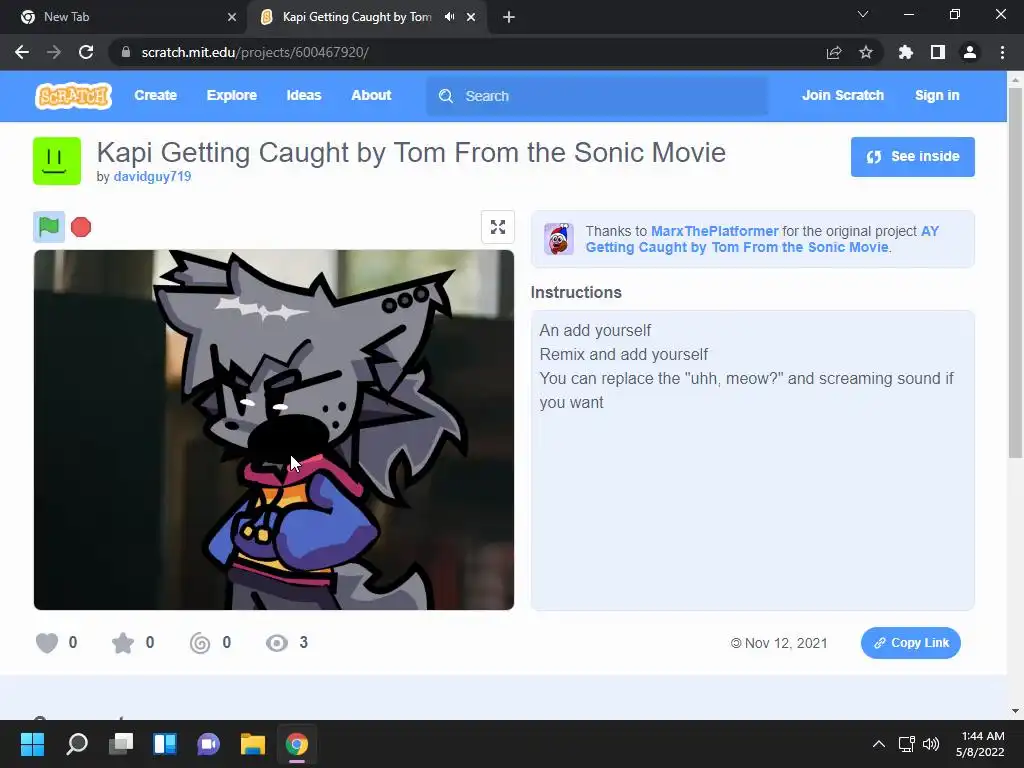Open Windows taskbar search

[77, 744]
